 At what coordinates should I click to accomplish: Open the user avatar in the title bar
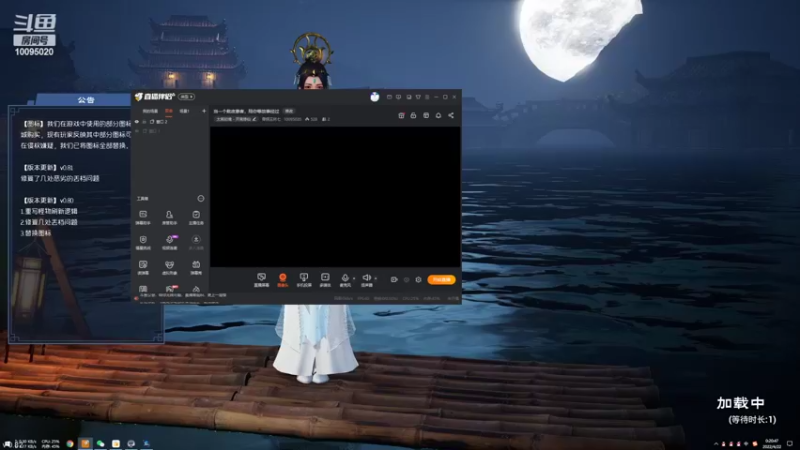[374, 97]
